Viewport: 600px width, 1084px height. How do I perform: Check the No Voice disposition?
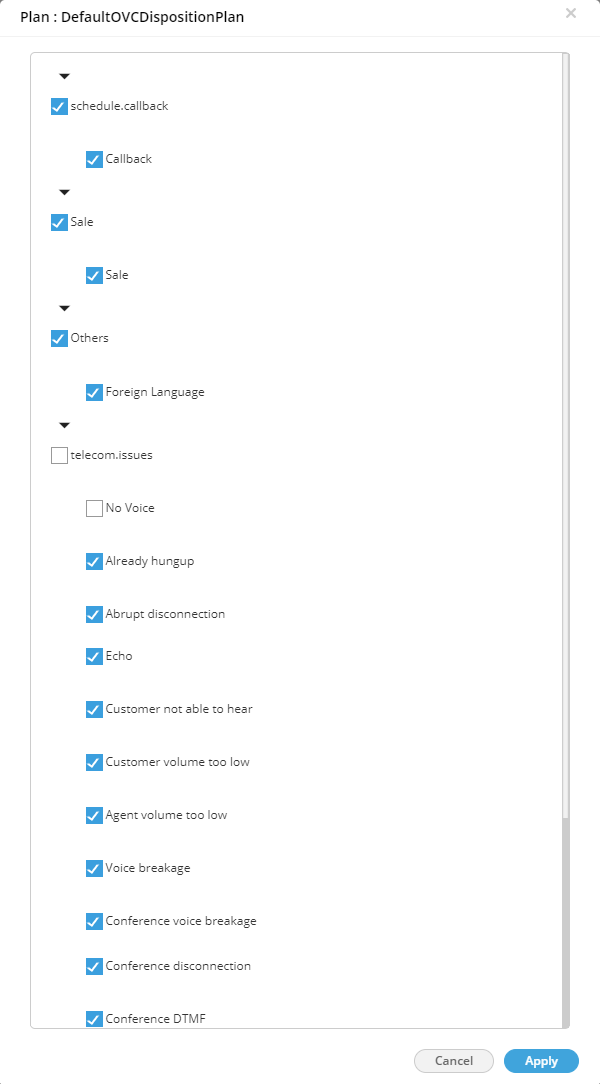pos(94,507)
